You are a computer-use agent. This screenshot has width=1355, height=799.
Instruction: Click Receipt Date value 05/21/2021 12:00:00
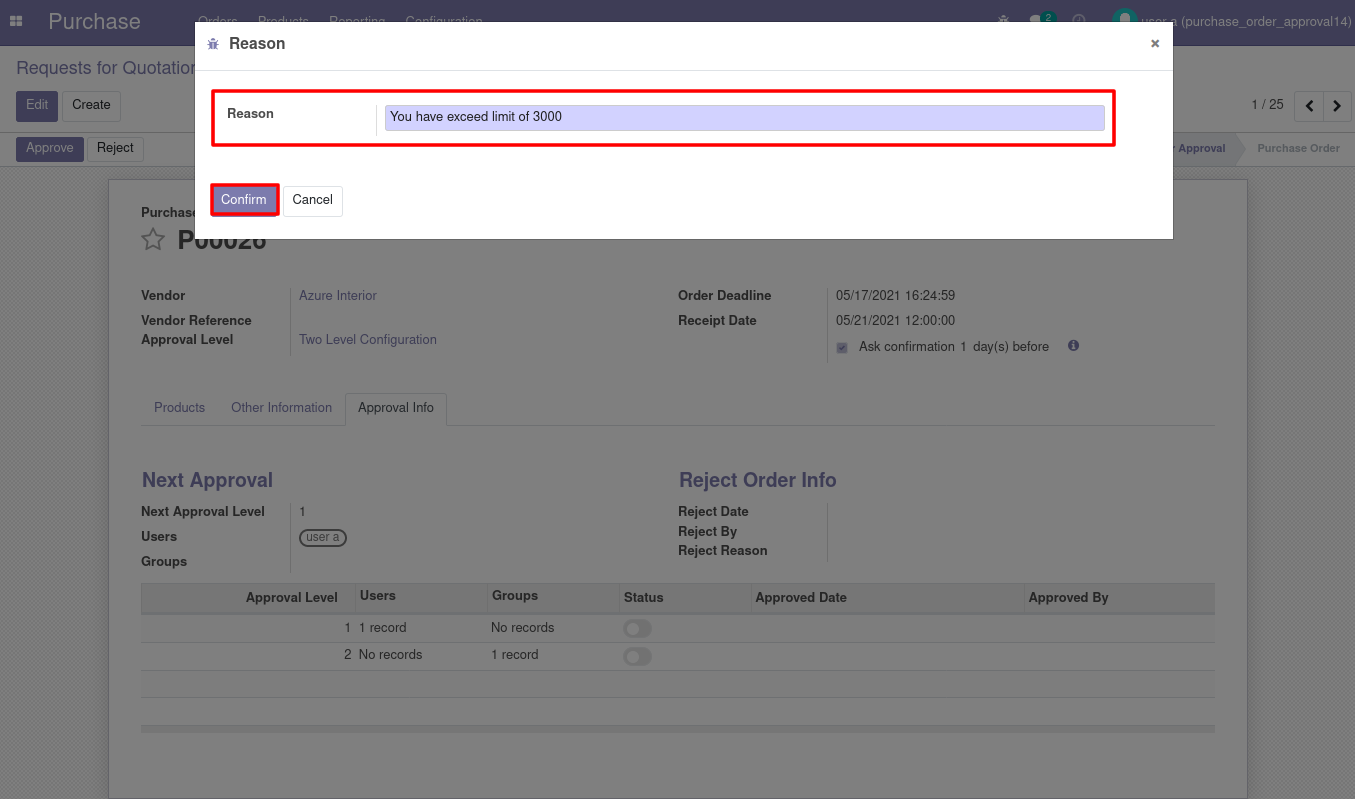(x=895, y=321)
